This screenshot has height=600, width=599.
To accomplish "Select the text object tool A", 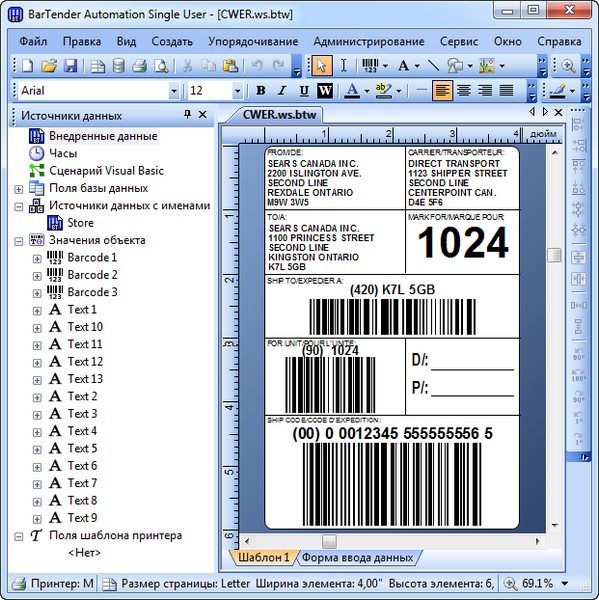I will [403, 66].
